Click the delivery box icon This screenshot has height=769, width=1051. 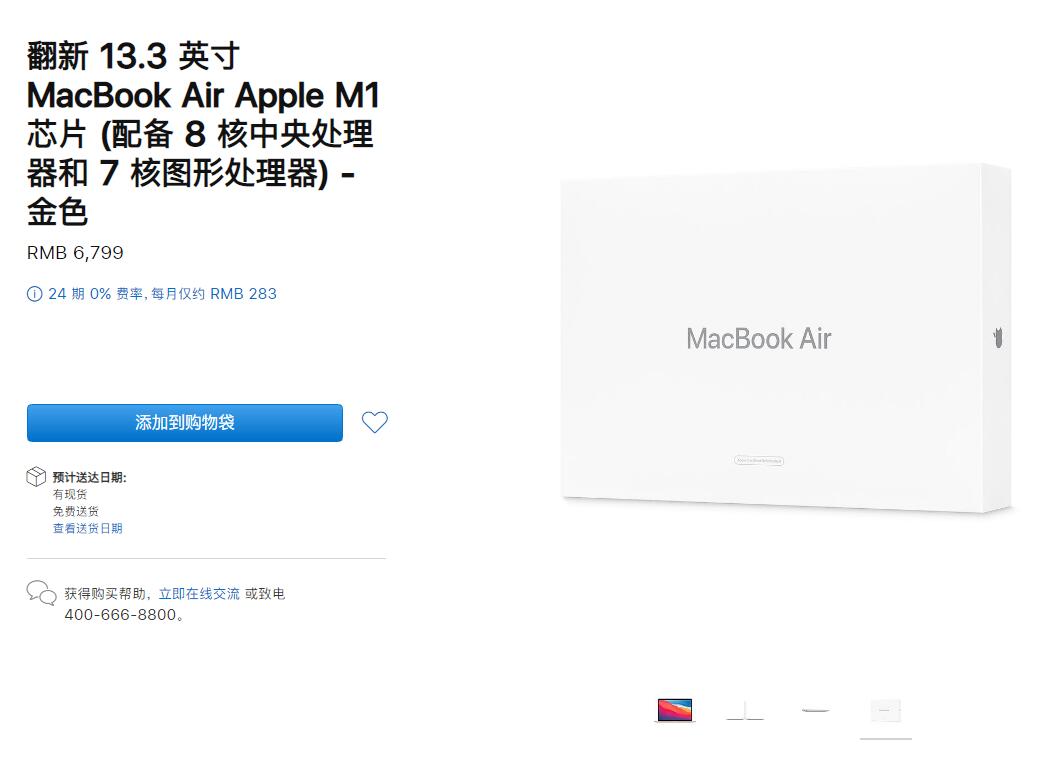[36, 477]
